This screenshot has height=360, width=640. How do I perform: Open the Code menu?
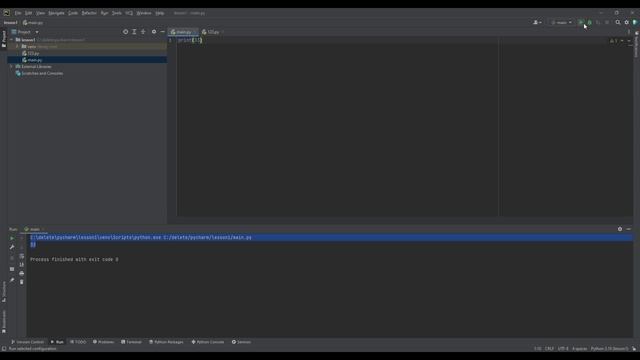pos(73,13)
